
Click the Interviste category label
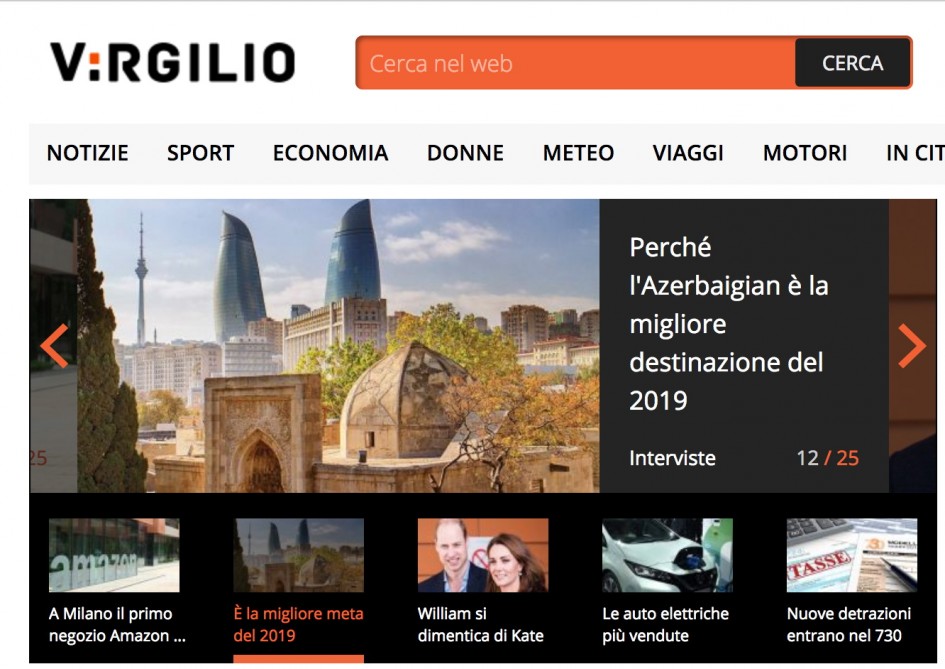[672, 458]
